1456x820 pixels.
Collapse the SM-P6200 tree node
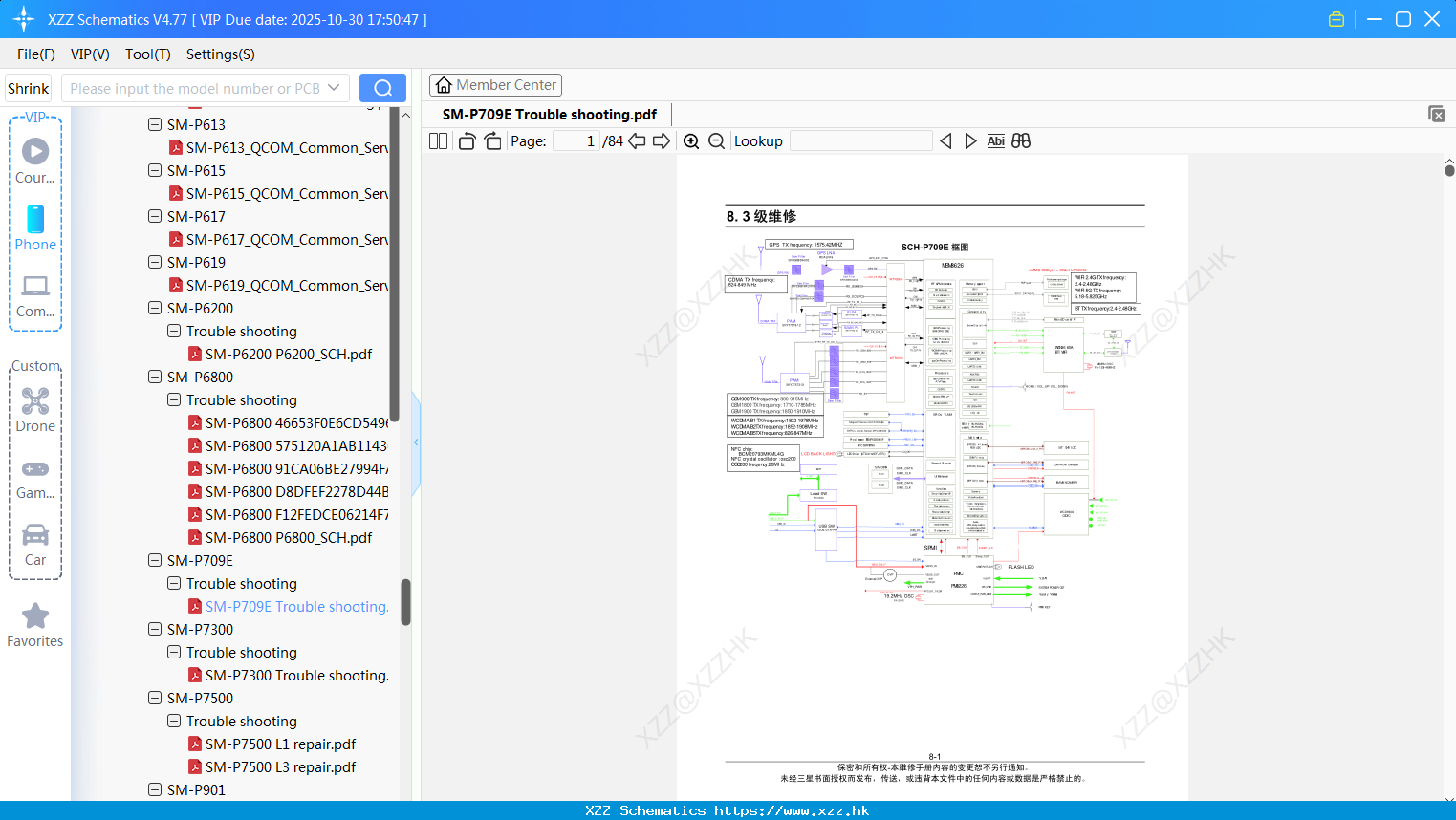[x=155, y=308]
